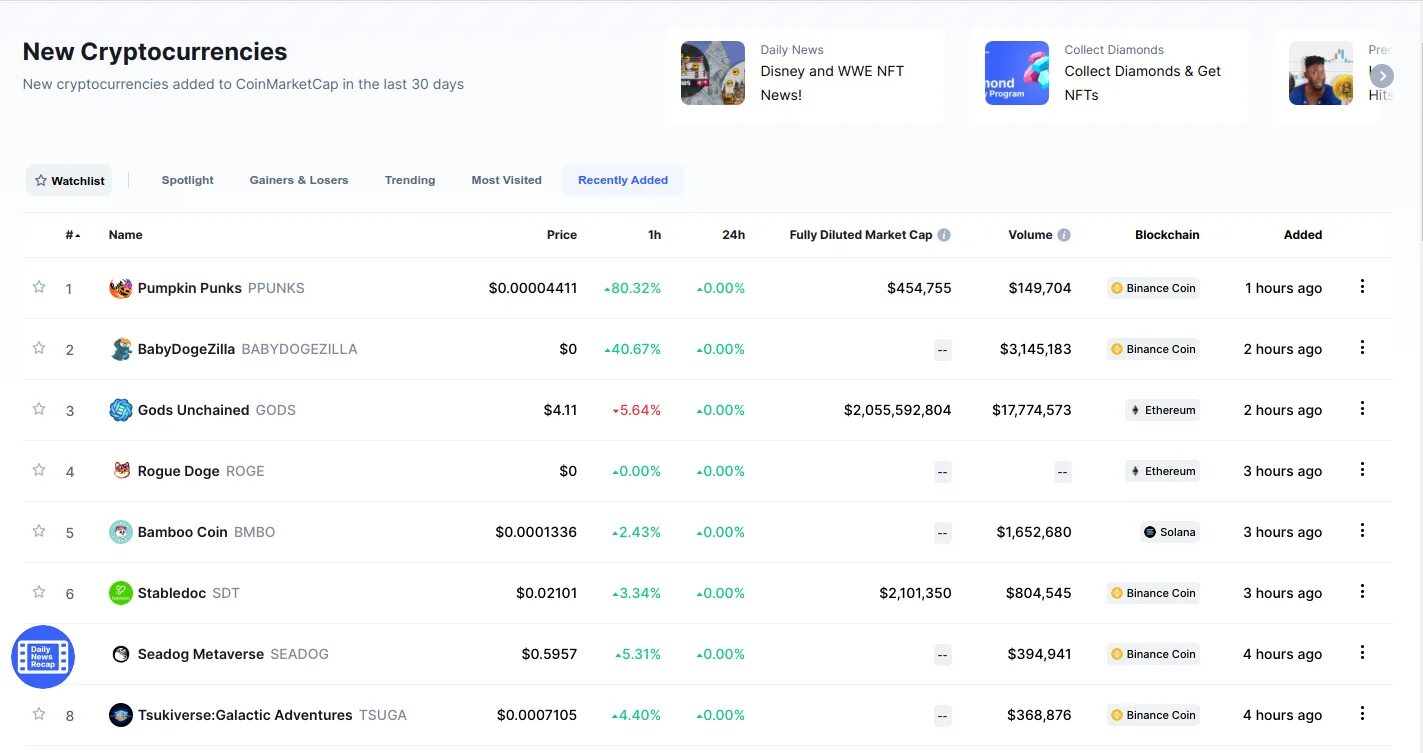Star BabyDogeZilla for the watchlist

pos(39,348)
